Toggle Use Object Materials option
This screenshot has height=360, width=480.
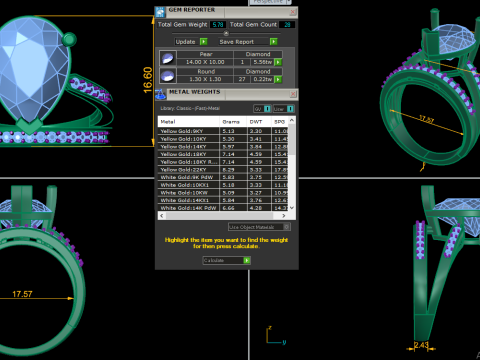click(286, 227)
